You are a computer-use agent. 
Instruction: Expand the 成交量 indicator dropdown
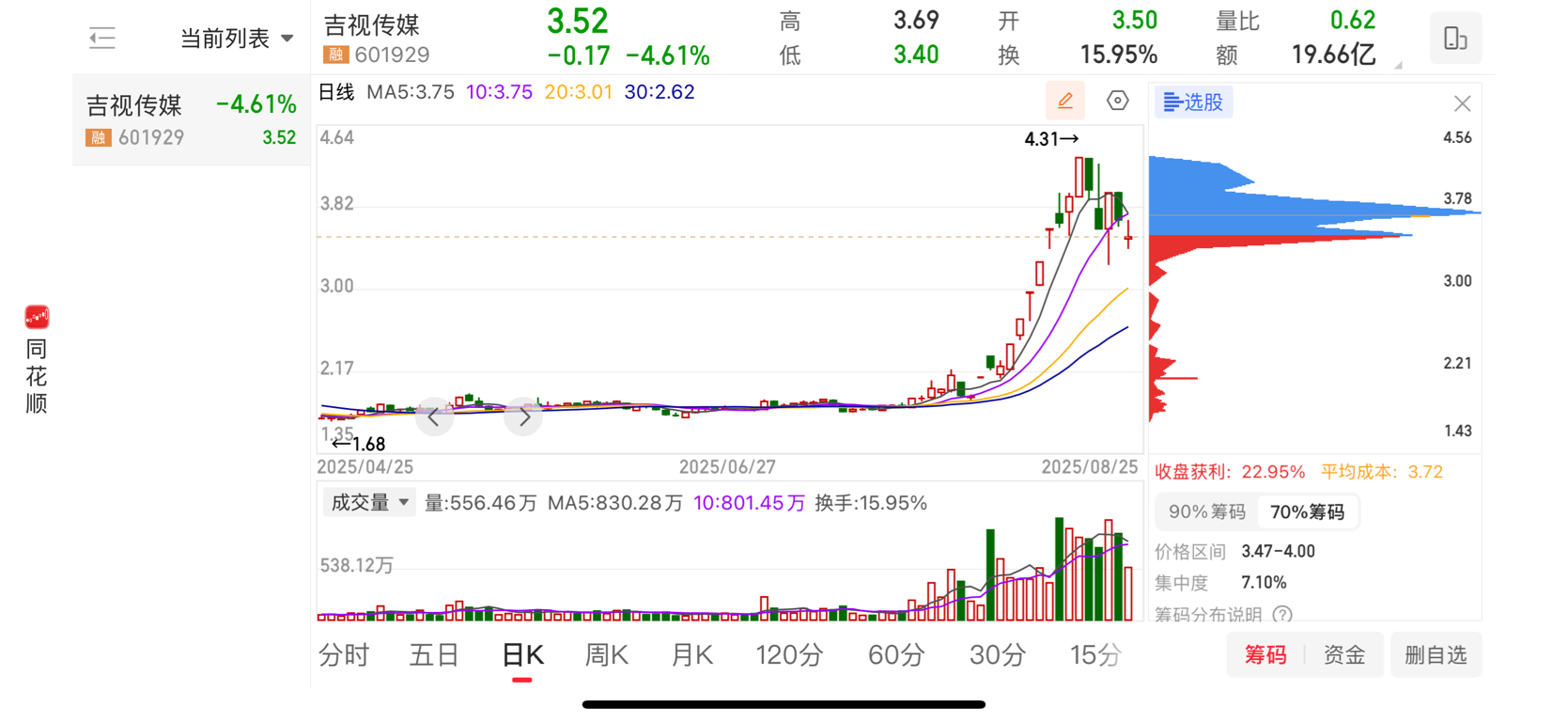click(x=369, y=503)
